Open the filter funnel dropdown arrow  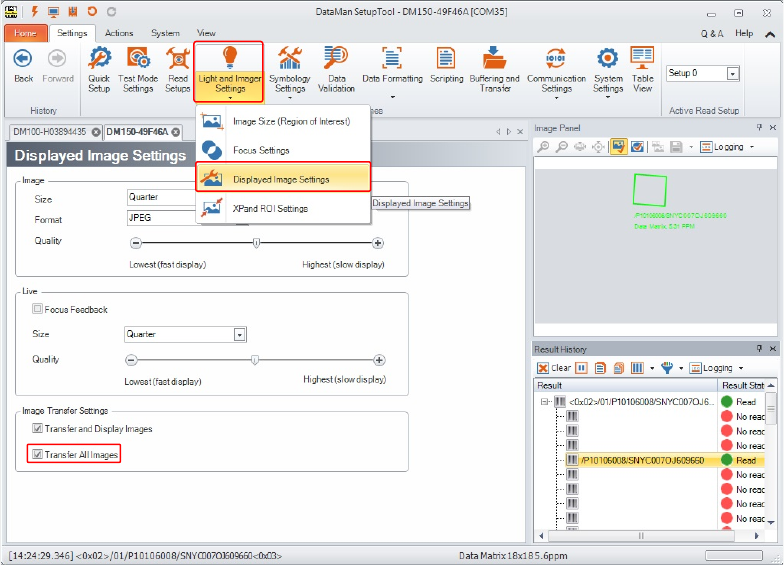coord(681,368)
